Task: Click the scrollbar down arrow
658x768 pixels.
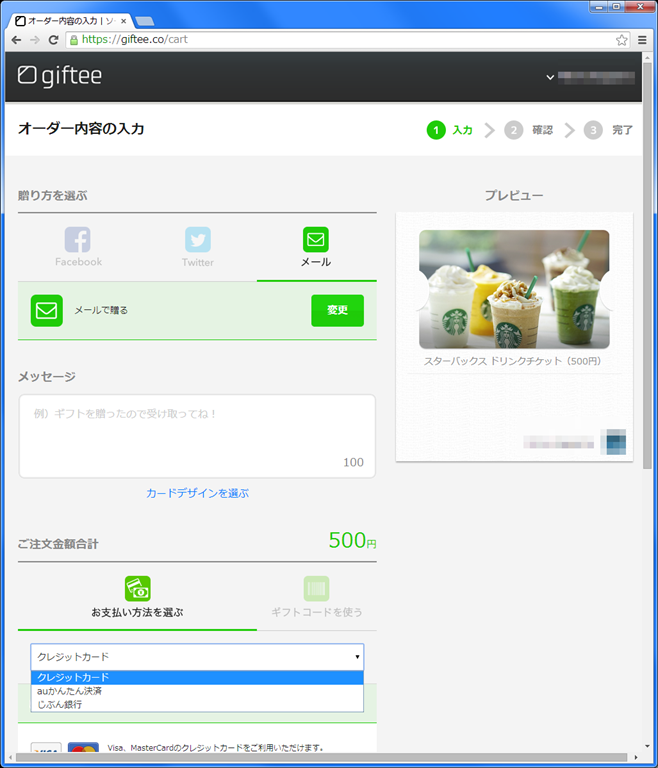Action: [x=647, y=746]
